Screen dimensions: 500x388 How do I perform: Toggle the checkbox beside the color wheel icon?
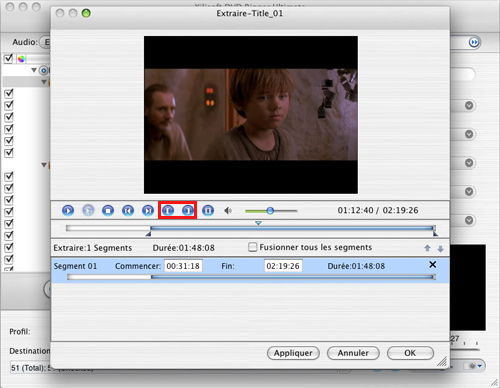tap(8, 59)
